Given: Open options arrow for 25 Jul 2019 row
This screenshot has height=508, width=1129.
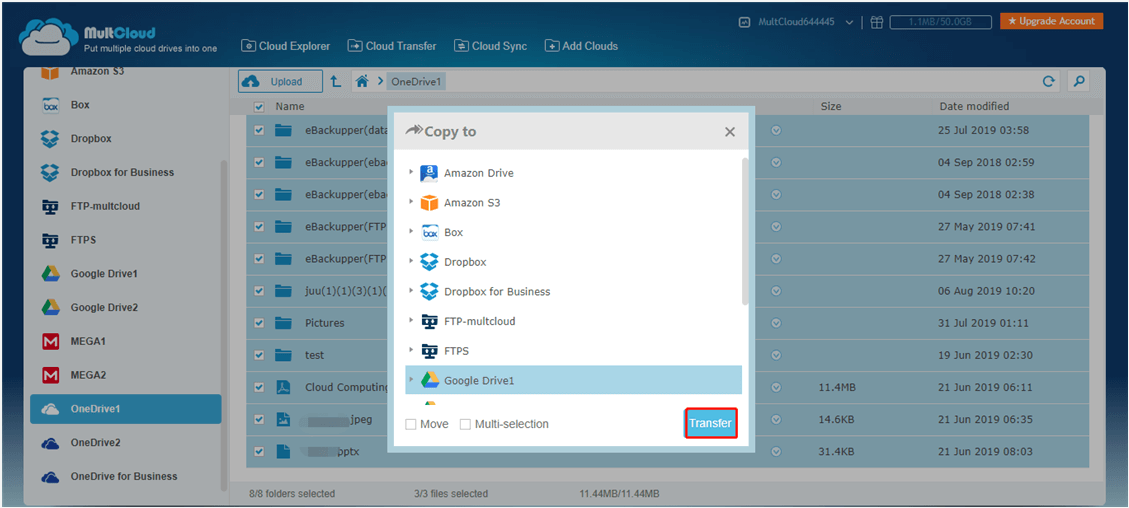Looking at the screenshot, I should (x=776, y=131).
